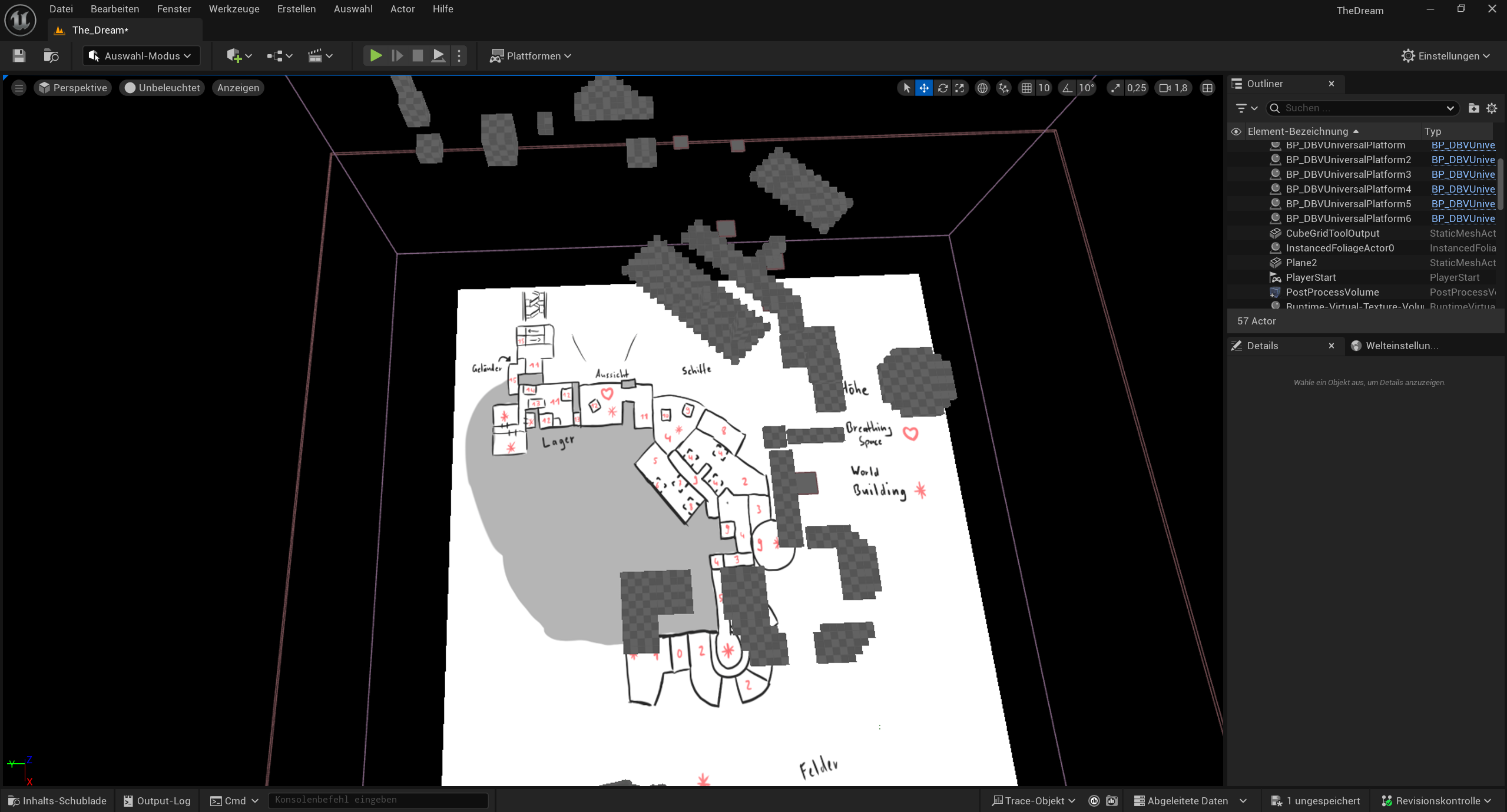Click the Skip frame playback icon
The height and width of the screenshot is (812, 1507).
pyautogui.click(x=398, y=56)
